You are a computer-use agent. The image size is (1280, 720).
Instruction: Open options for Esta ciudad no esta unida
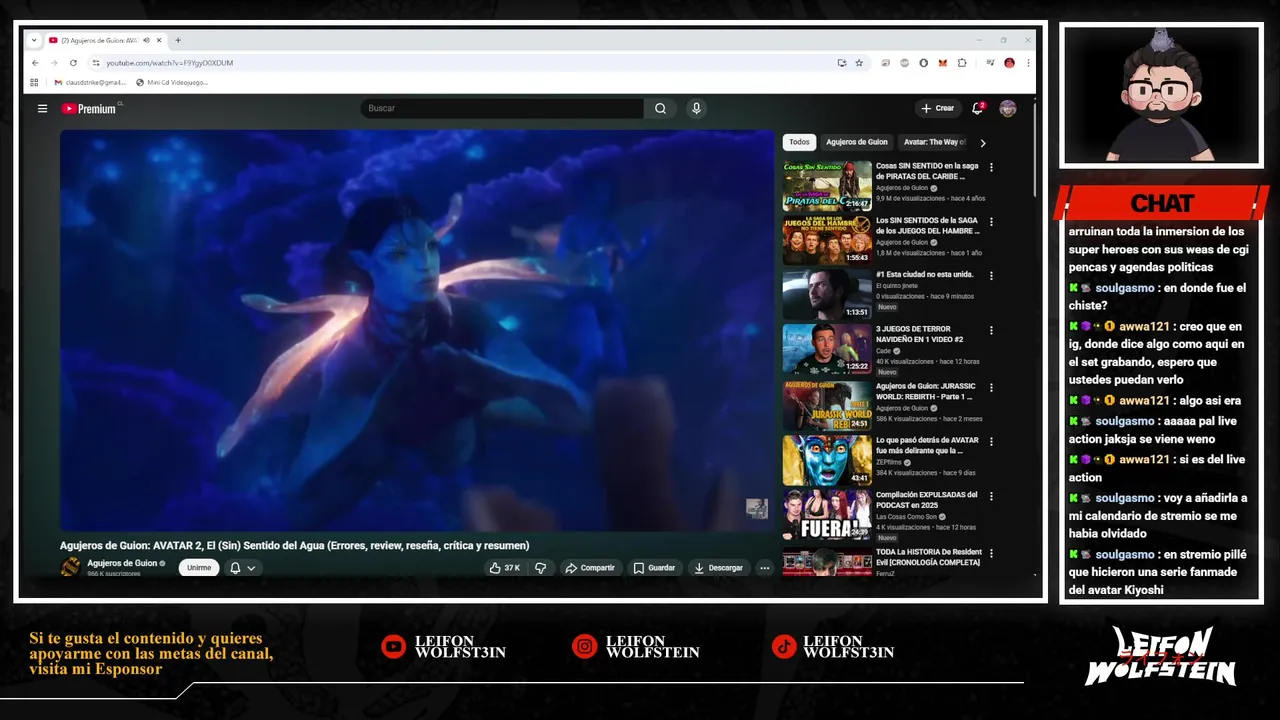pos(991,275)
